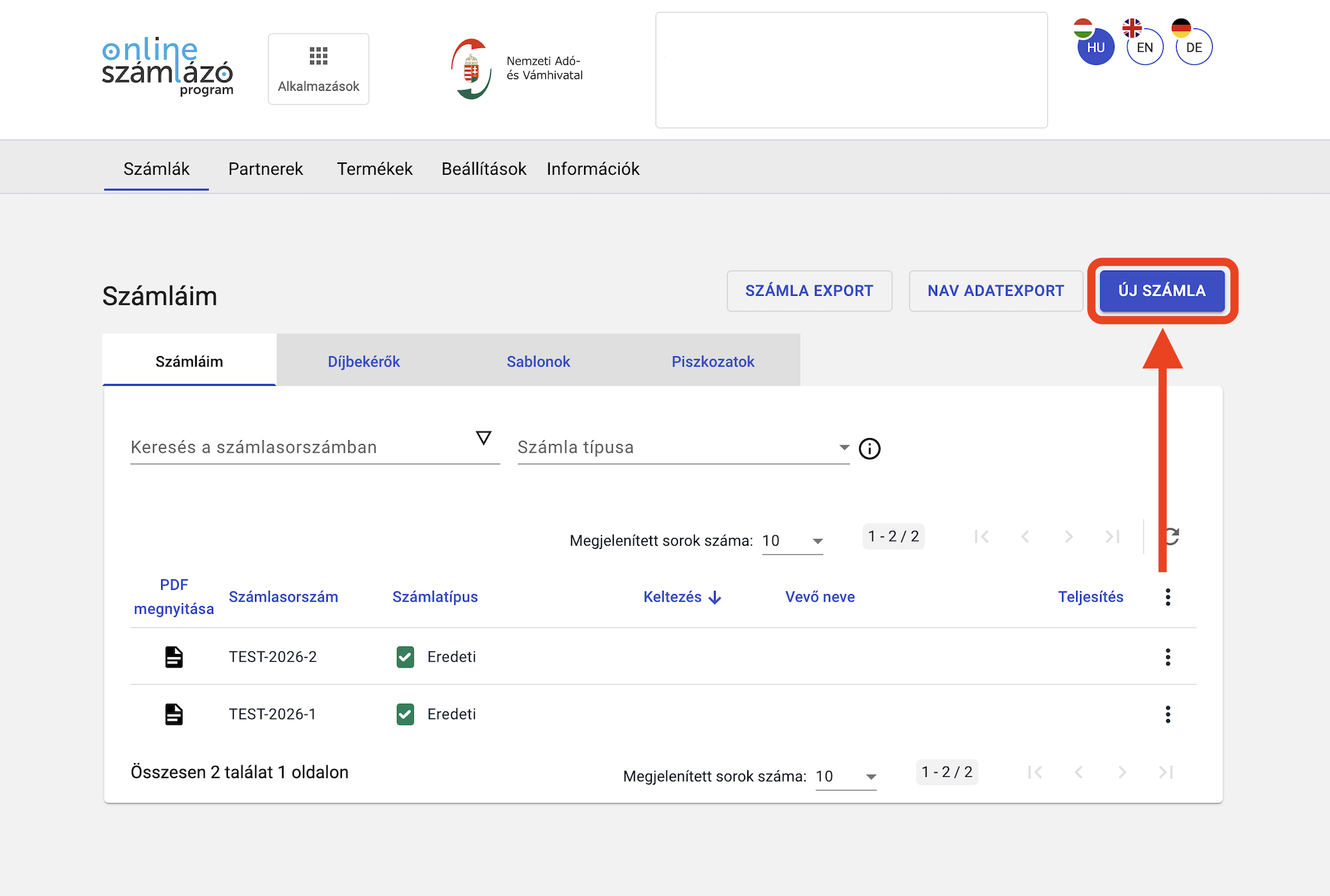
Task: Click the top '1 - 2 / 2' page indicator
Action: coord(894,536)
